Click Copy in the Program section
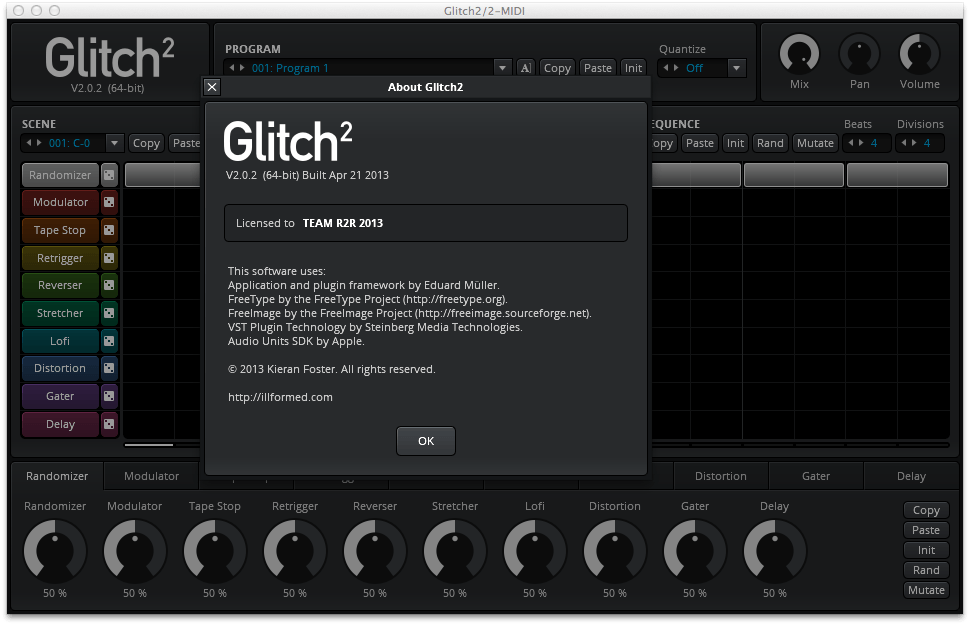Image resolution: width=970 pixels, height=625 pixels. [x=557, y=68]
